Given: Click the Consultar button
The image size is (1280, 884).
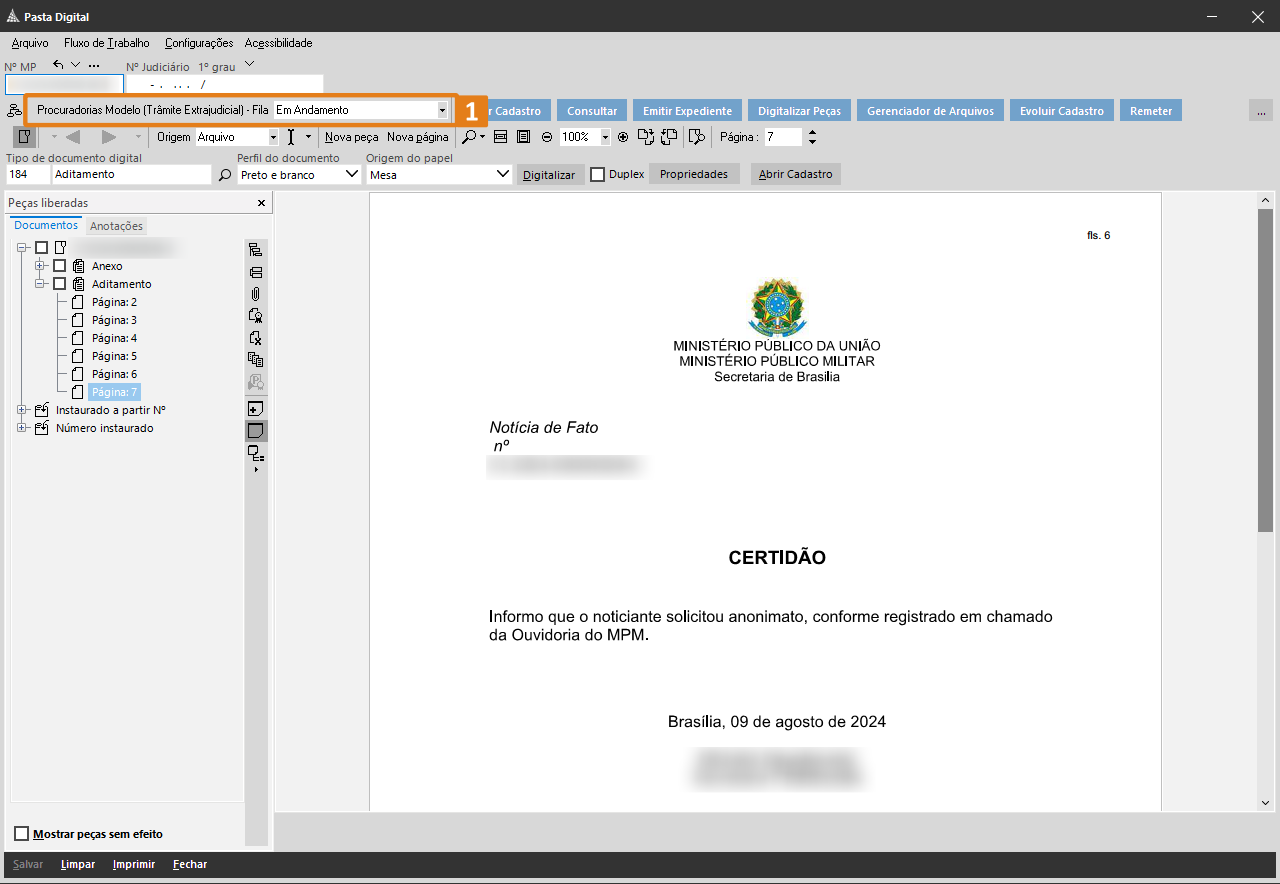Looking at the screenshot, I should tap(592, 110).
